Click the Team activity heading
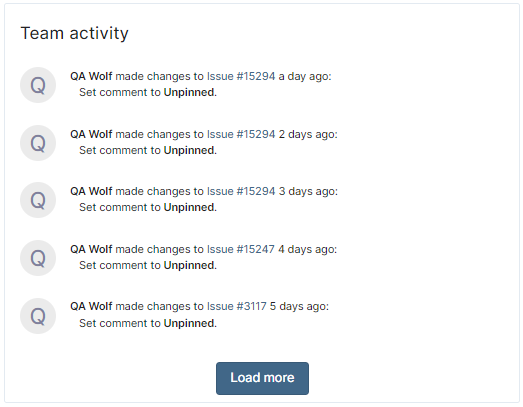This screenshot has height=407, width=523. (x=74, y=33)
